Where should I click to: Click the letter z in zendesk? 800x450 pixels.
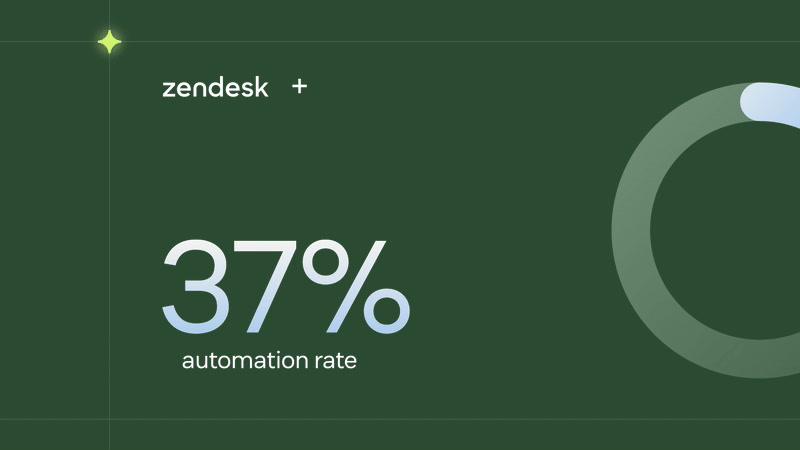coord(167,89)
